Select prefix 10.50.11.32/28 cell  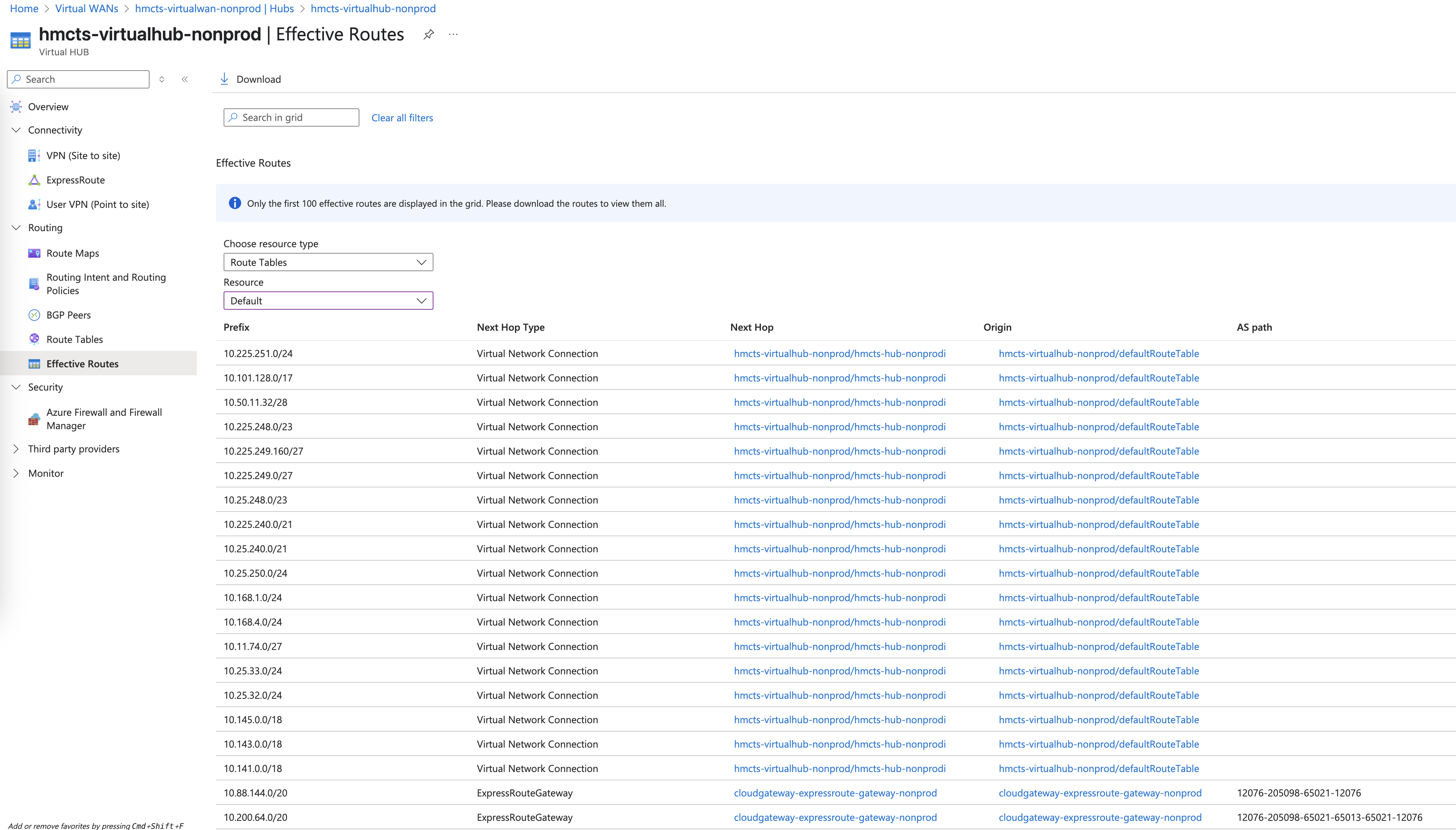click(255, 402)
